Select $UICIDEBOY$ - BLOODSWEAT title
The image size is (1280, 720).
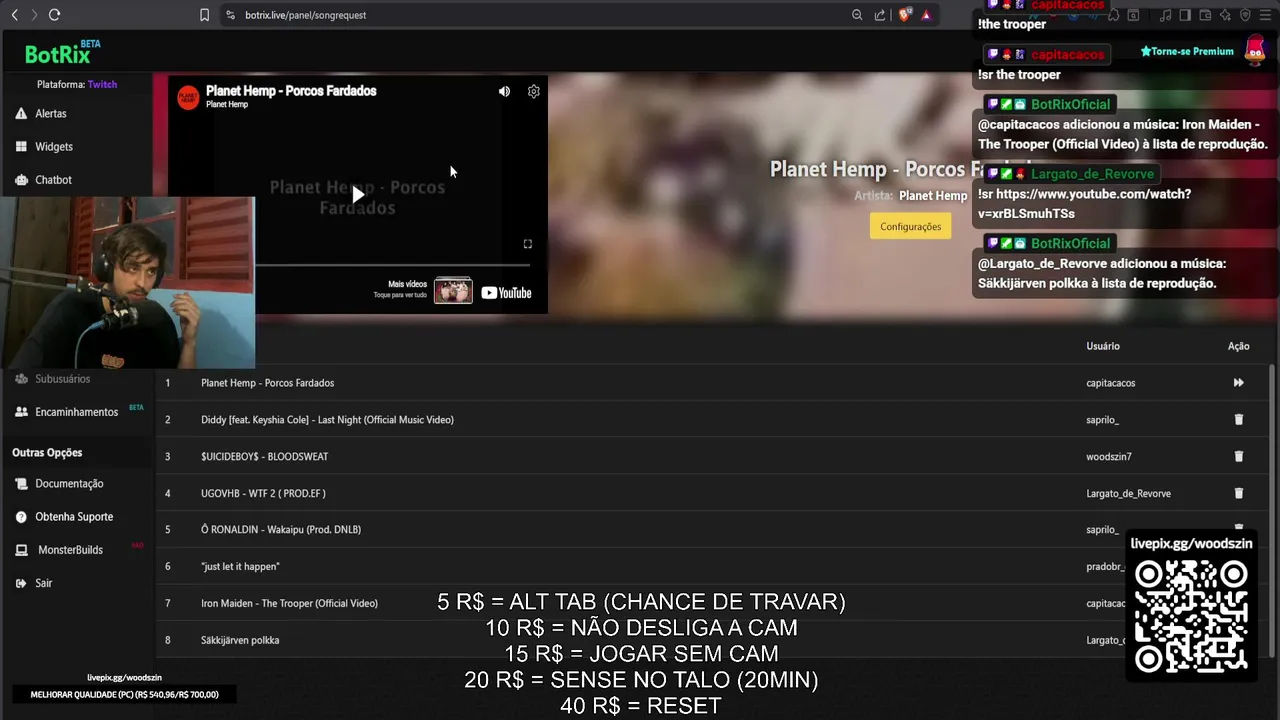[x=264, y=457]
